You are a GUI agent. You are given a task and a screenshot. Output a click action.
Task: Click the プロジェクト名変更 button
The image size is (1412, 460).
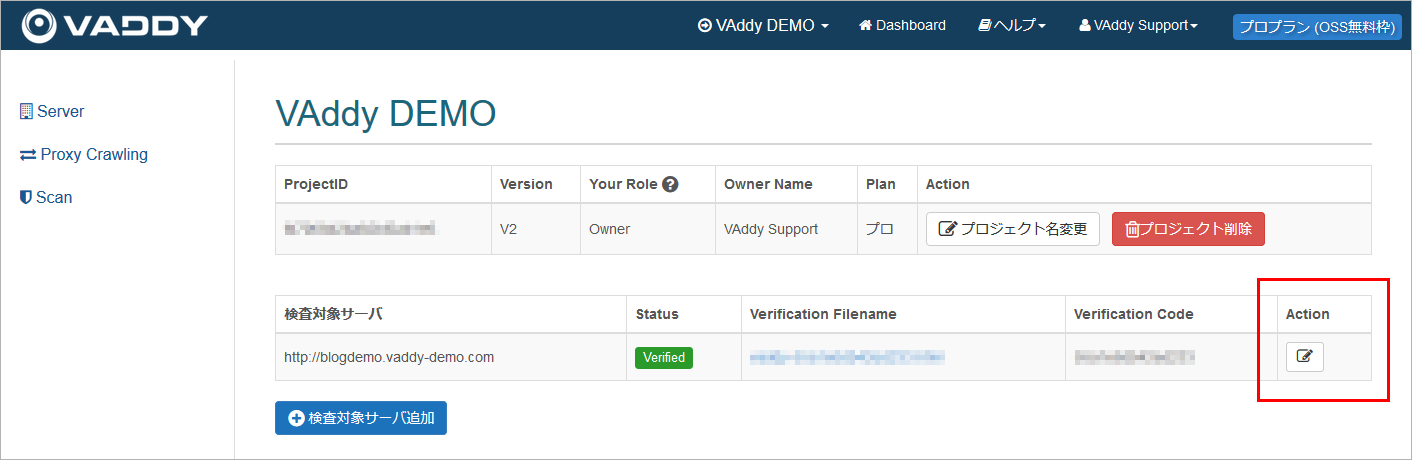(1013, 229)
